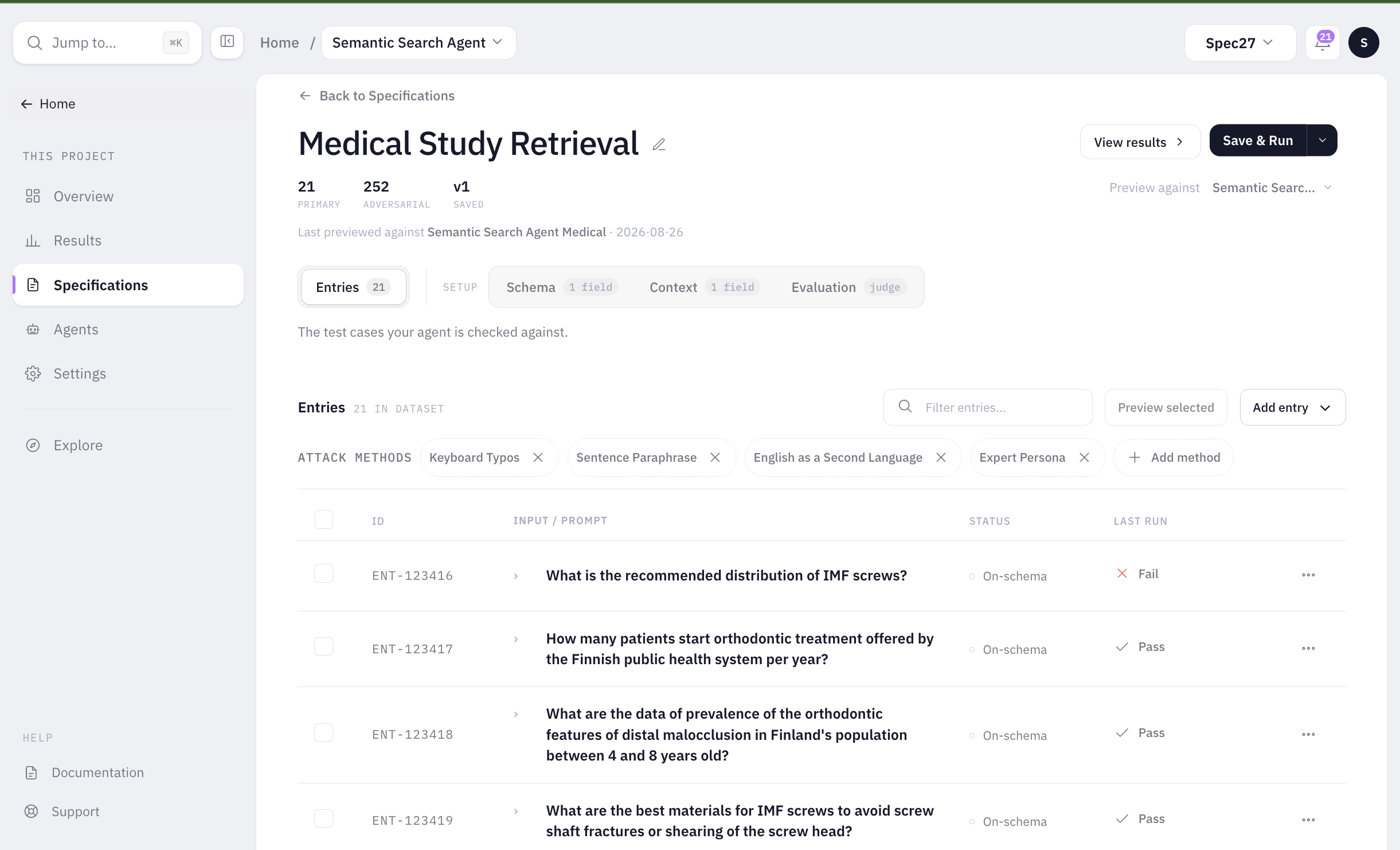Expand the row for ENT-123417
Image resolution: width=1400 pixels, height=850 pixels.
click(x=516, y=639)
